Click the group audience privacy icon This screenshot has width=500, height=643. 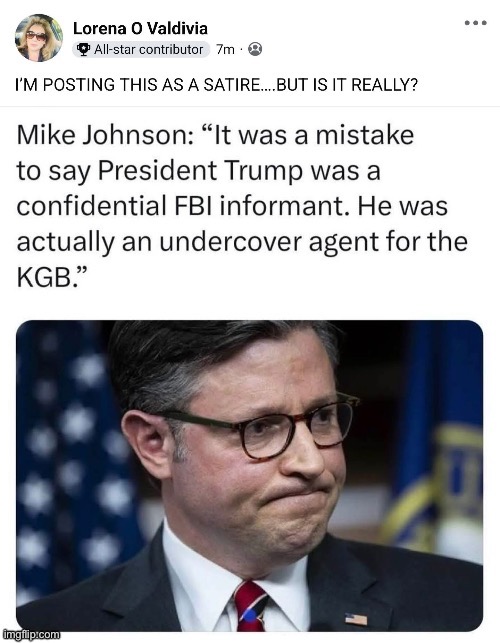pyautogui.click(x=255, y=49)
